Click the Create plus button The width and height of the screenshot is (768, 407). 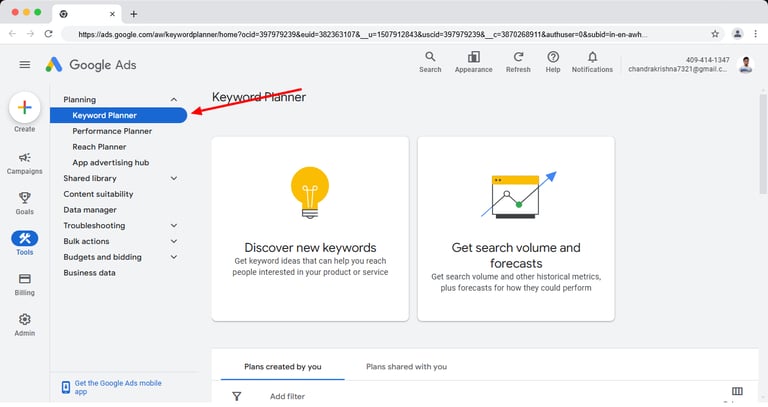(24, 108)
